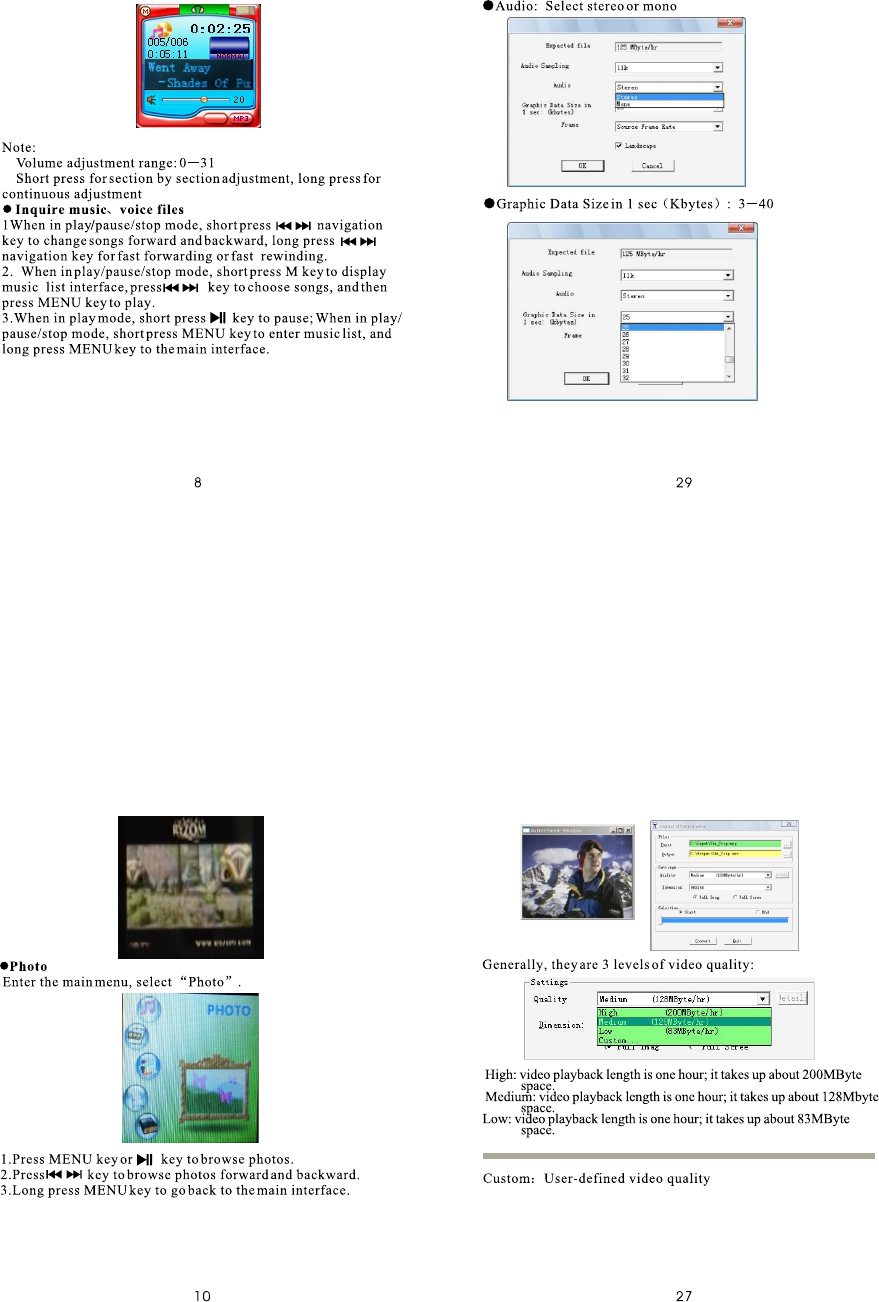Tap the MP3 badge on the player
The width and height of the screenshot is (879, 1302).
pos(241,118)
